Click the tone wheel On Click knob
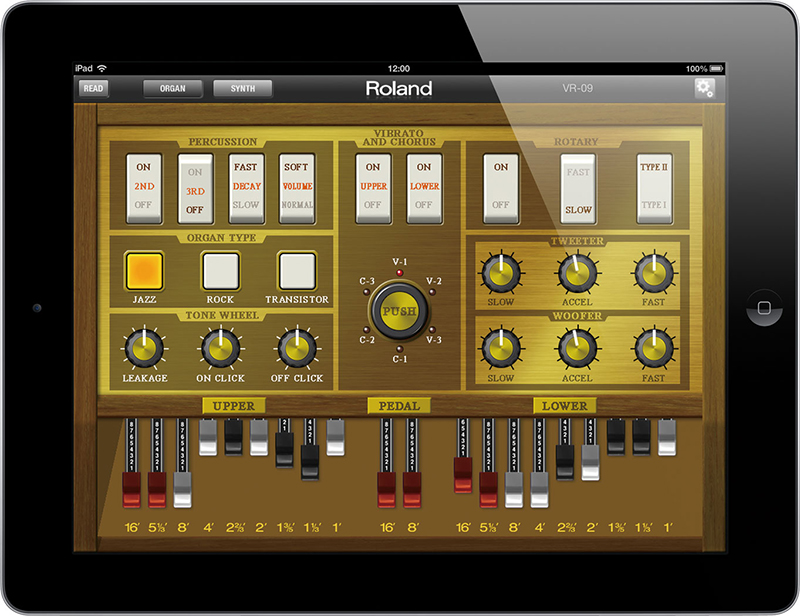Viewport: 800px width, 616px height. (x=220, y=347)
